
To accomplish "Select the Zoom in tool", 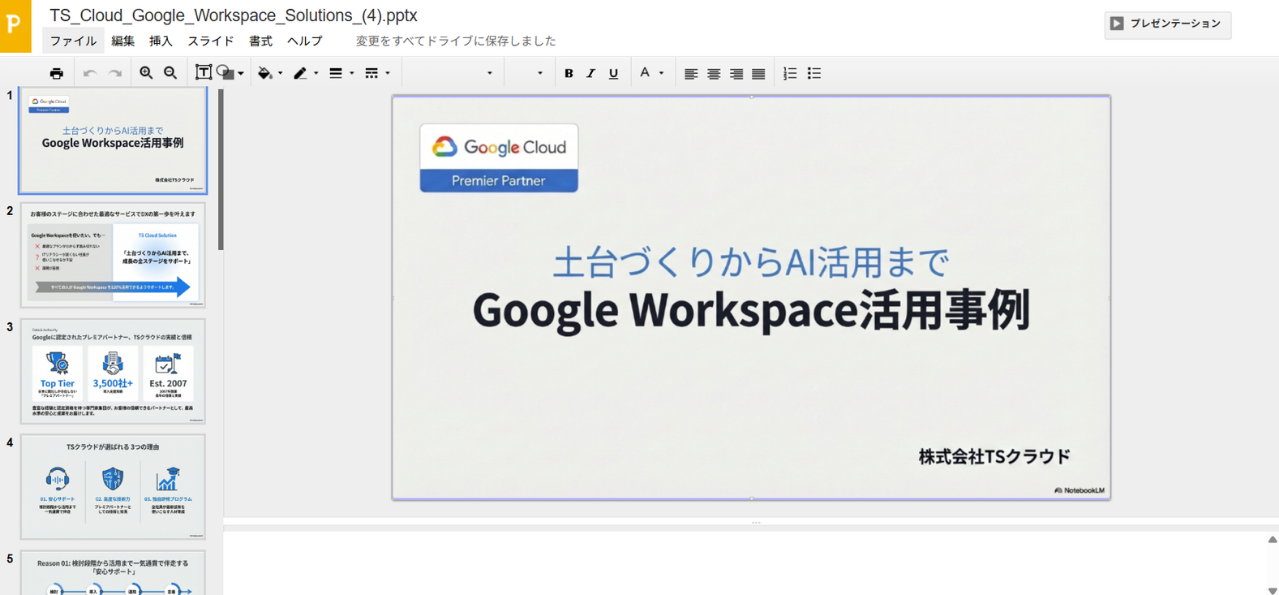I will 146,72.
